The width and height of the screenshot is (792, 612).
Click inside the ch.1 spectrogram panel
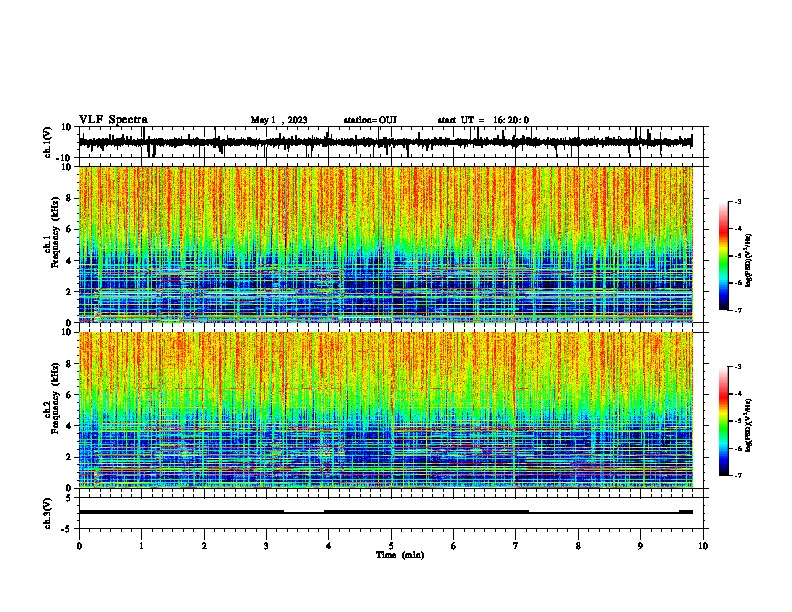(x=386, y=244)
